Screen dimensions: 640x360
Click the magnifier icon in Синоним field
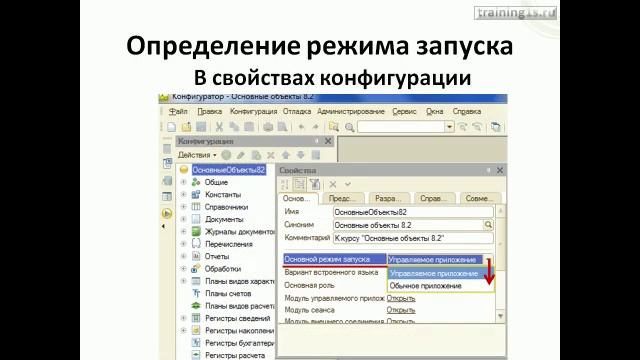coord(488,225)
